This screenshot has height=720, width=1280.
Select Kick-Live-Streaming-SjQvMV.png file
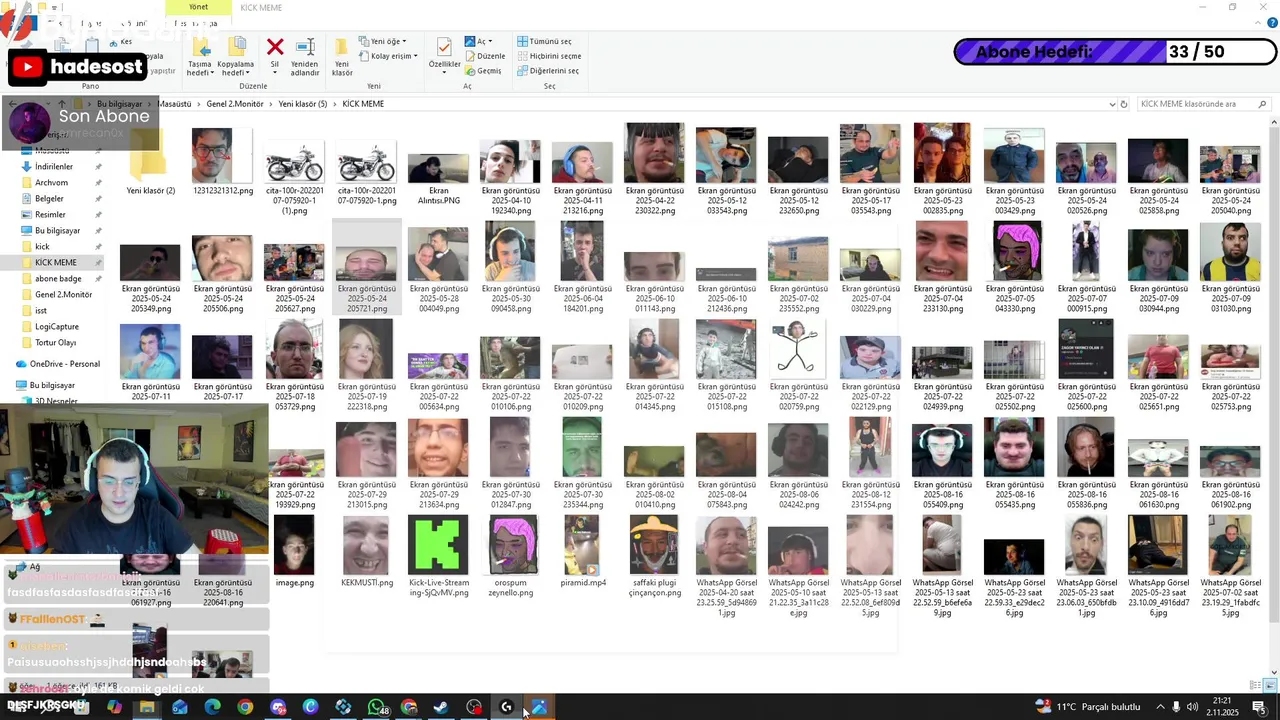438,557
